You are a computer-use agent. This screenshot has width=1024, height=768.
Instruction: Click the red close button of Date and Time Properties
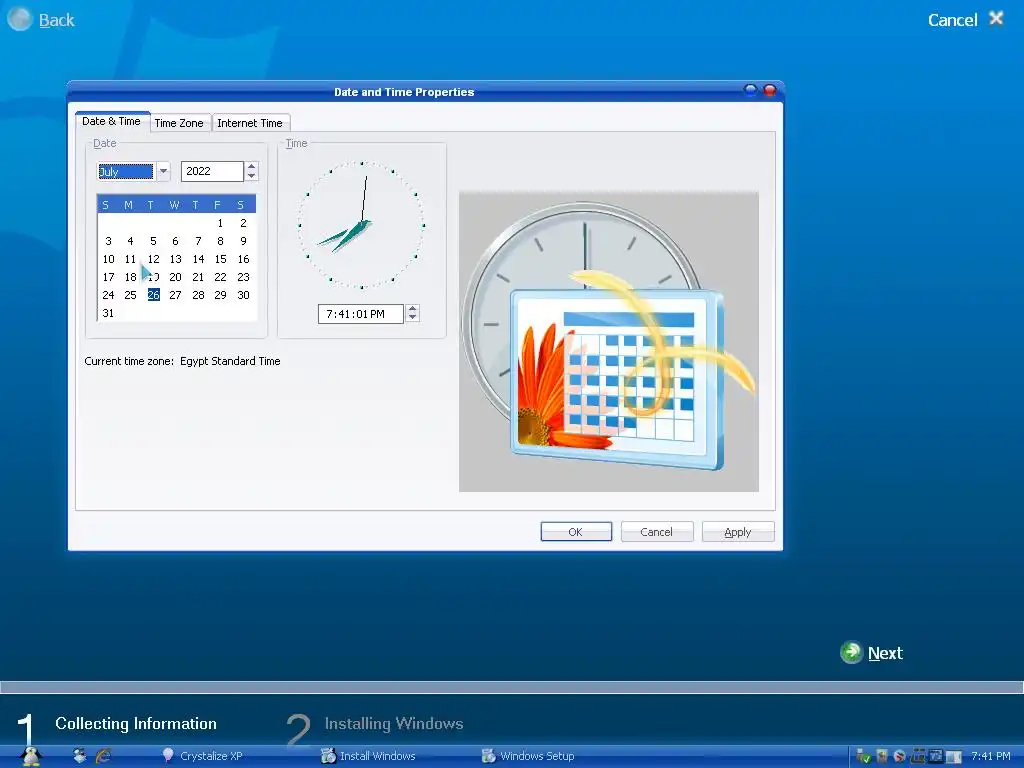[x=770, y=90]
